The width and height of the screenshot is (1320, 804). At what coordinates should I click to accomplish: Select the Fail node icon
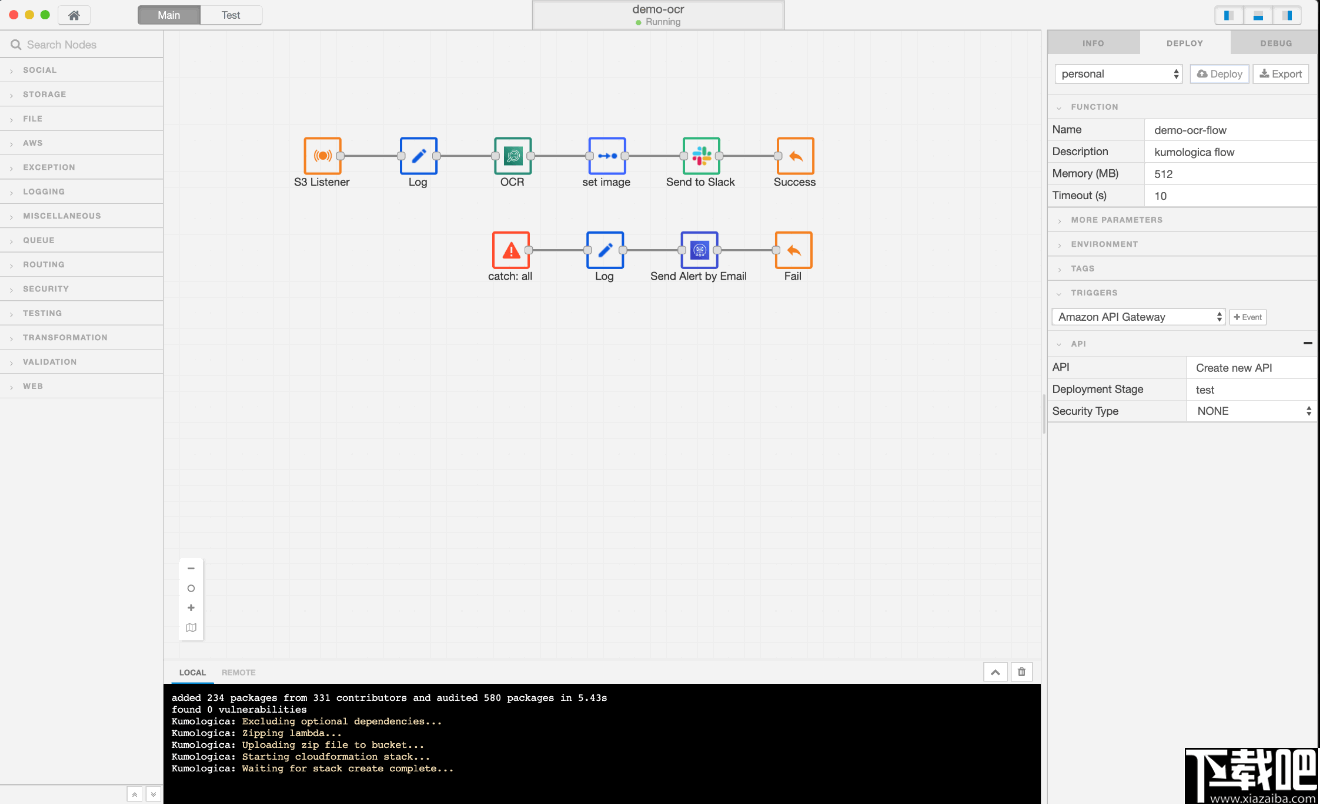(x=793, y=250)
